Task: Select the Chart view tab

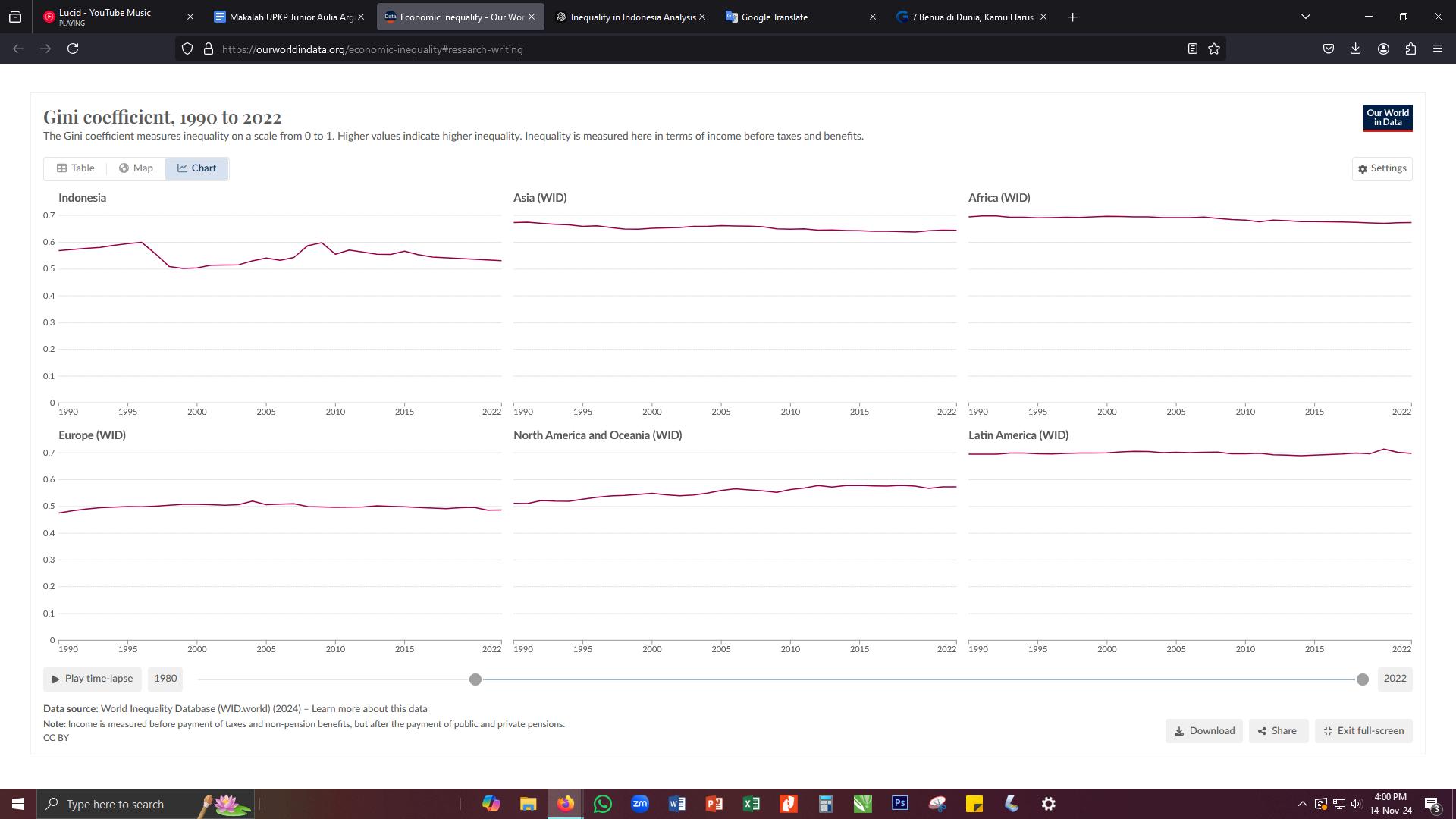Action: (197, 168)
